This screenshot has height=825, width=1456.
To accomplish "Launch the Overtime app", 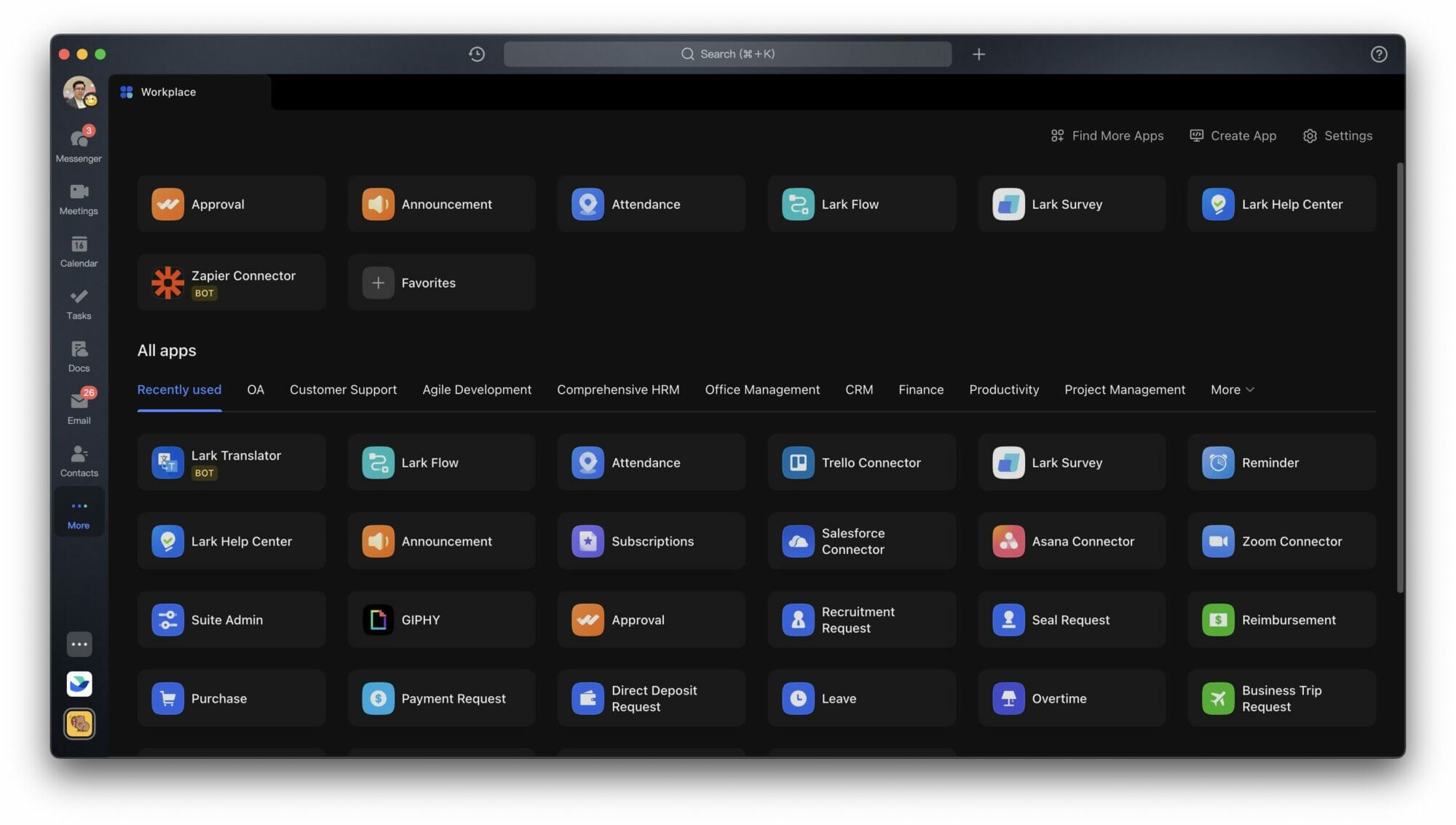I will (x=1072, y=698).
